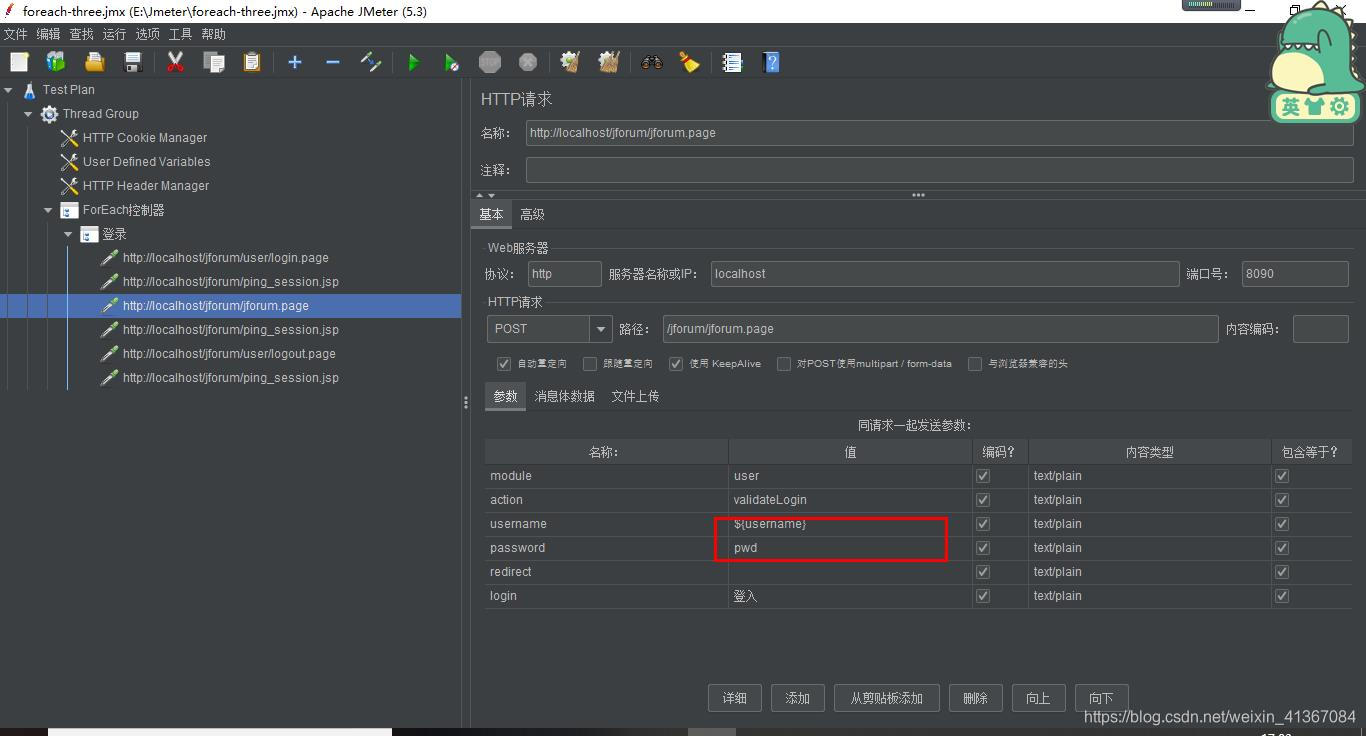Click the 向上 button
Screen dimensions: 1366x736
coord(1038,698)
